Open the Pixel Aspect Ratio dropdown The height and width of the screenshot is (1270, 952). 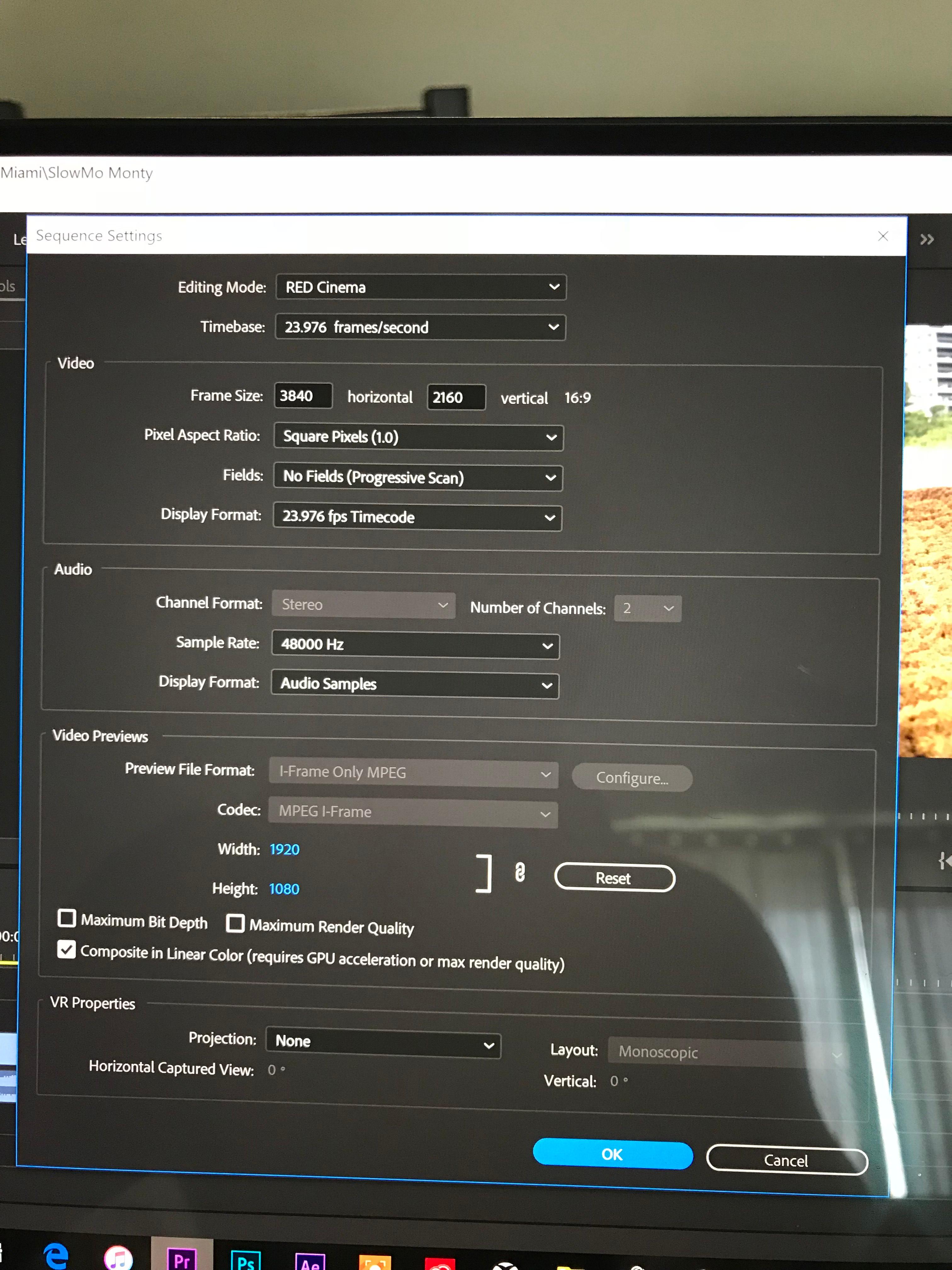[x=419, y=438]
